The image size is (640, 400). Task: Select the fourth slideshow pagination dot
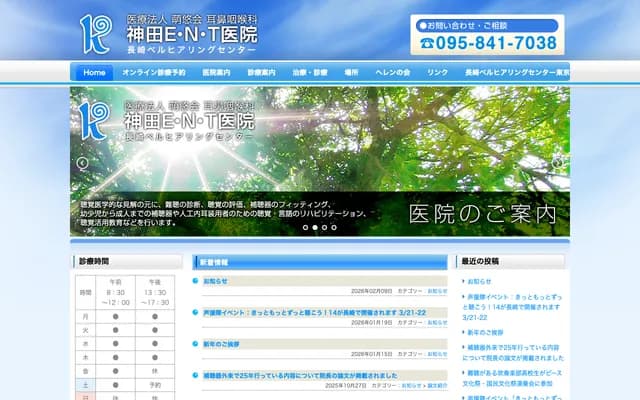pyautogui.click(x=334, y=227)
